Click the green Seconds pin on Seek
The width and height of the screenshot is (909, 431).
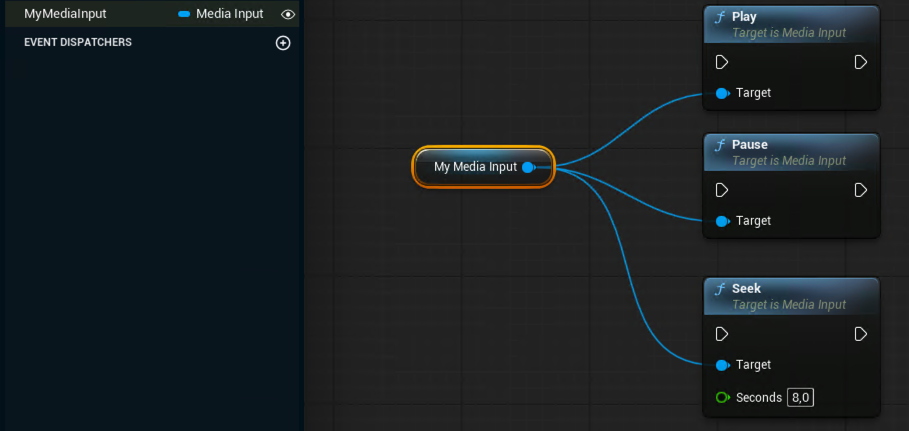click(722, 397)
